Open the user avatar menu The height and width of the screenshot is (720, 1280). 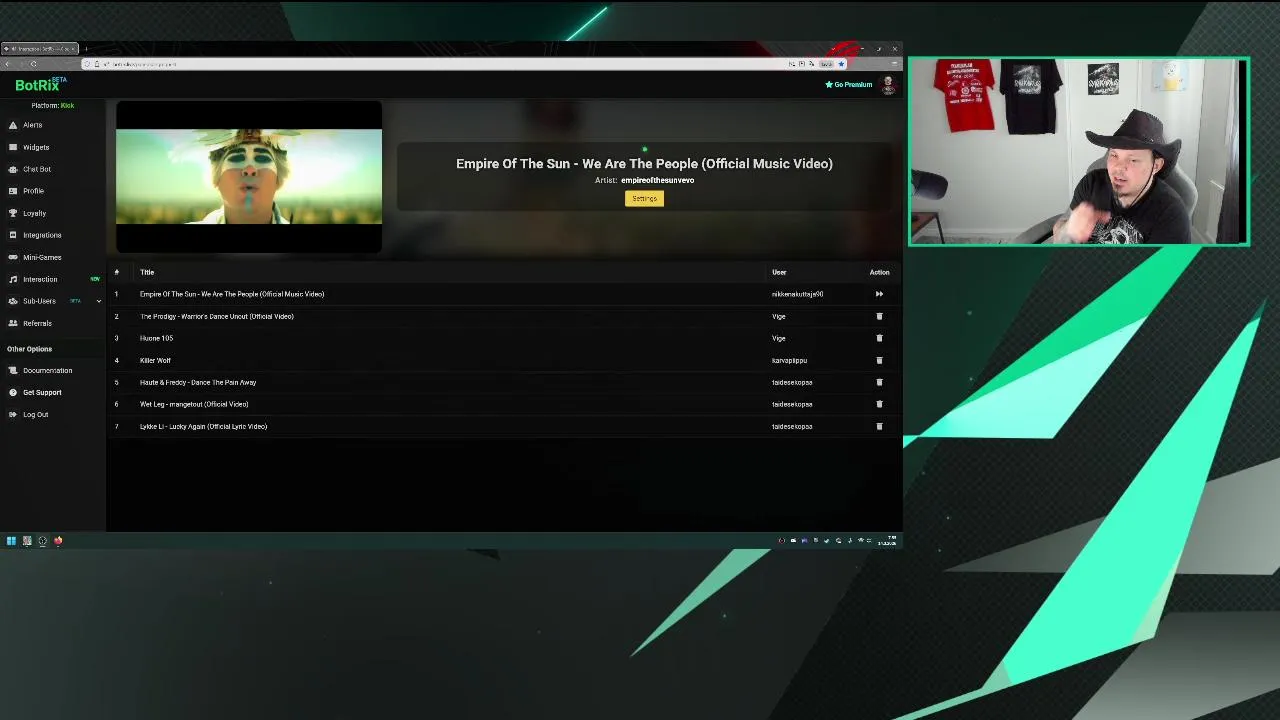click(x=888, y=85)
